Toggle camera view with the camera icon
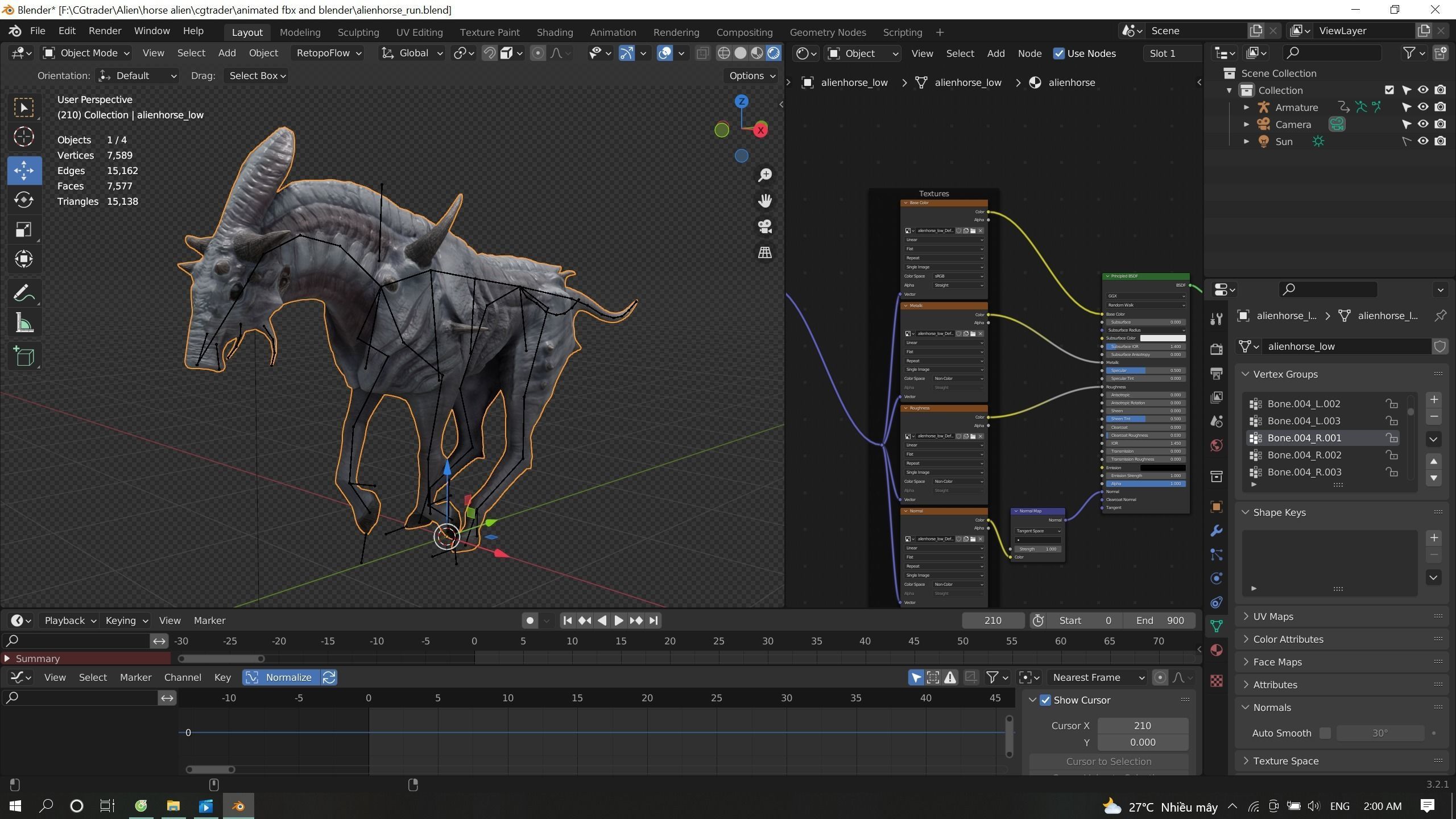1456x819 pixels. click(765, 226)
